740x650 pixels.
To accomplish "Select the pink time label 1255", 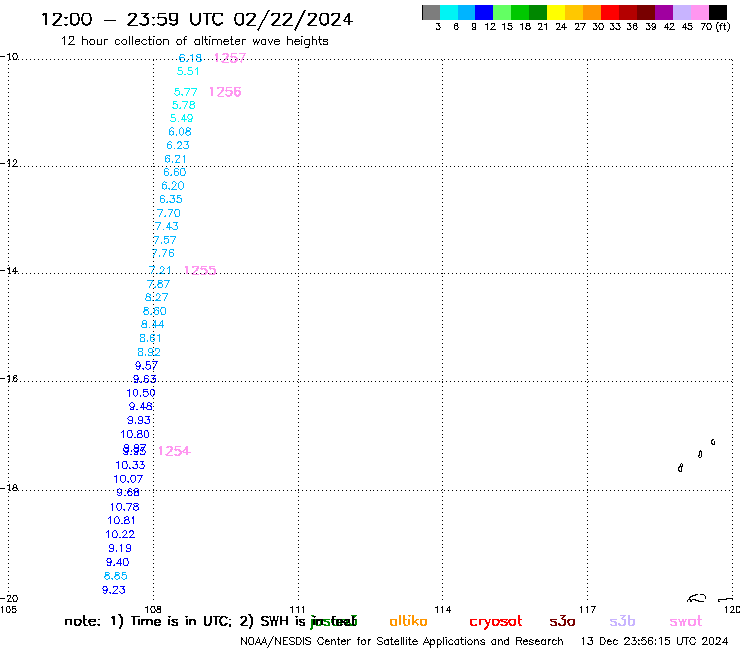I will point(200,270).
